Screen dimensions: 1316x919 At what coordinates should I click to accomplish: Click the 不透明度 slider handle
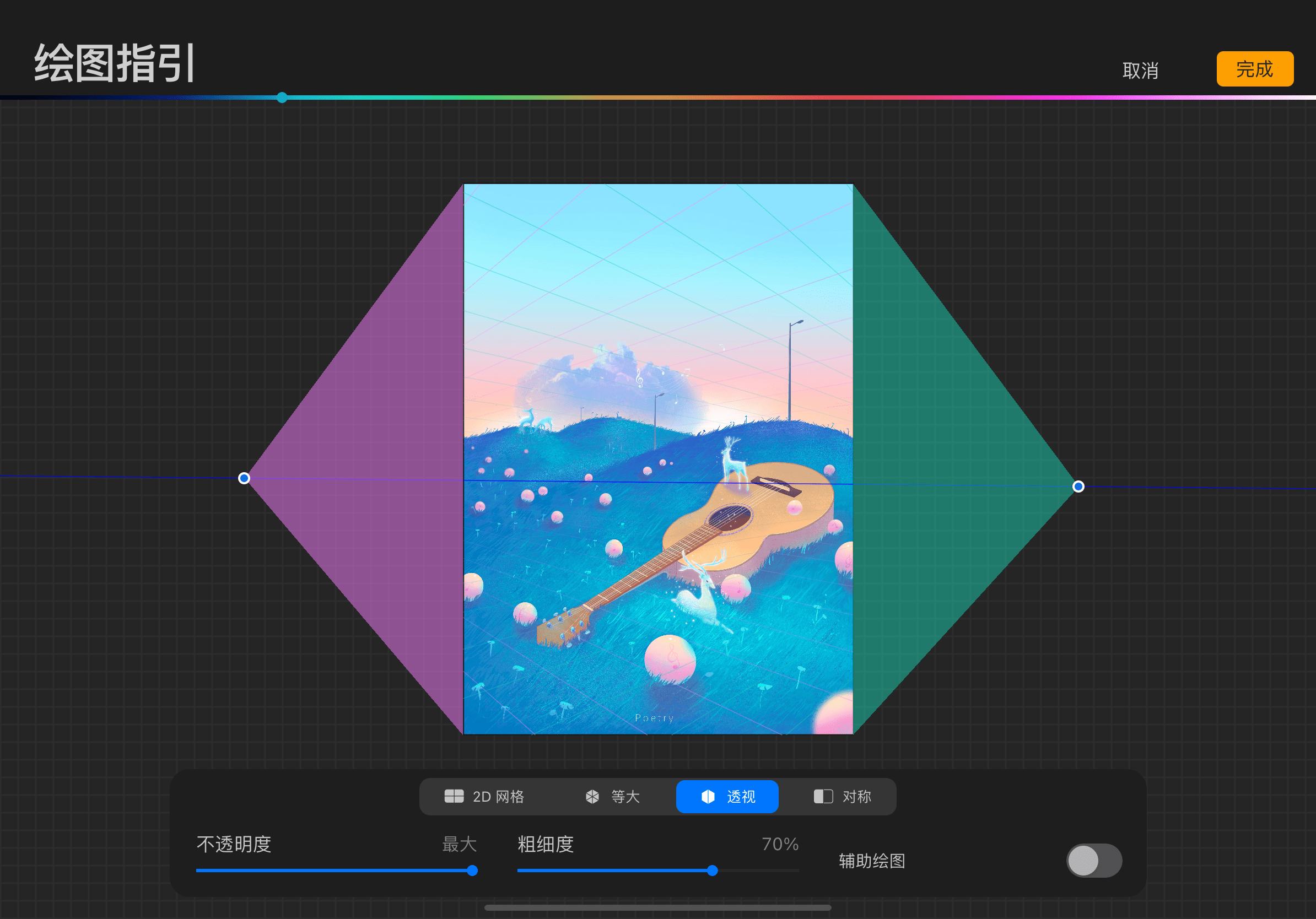[x=472, y=871]
